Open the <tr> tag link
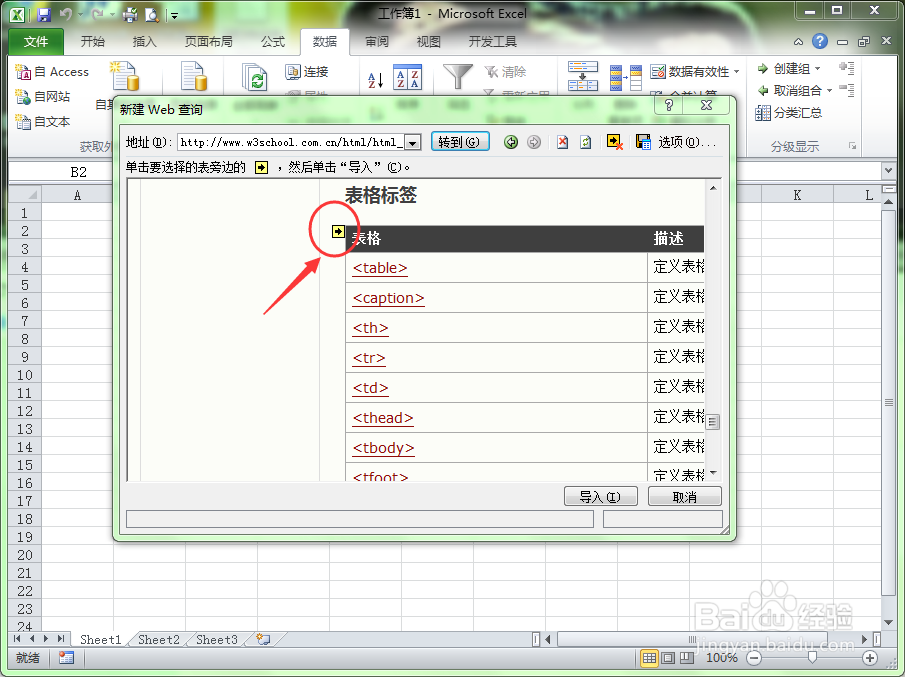The image size is (905, 677). coord(369,358)
